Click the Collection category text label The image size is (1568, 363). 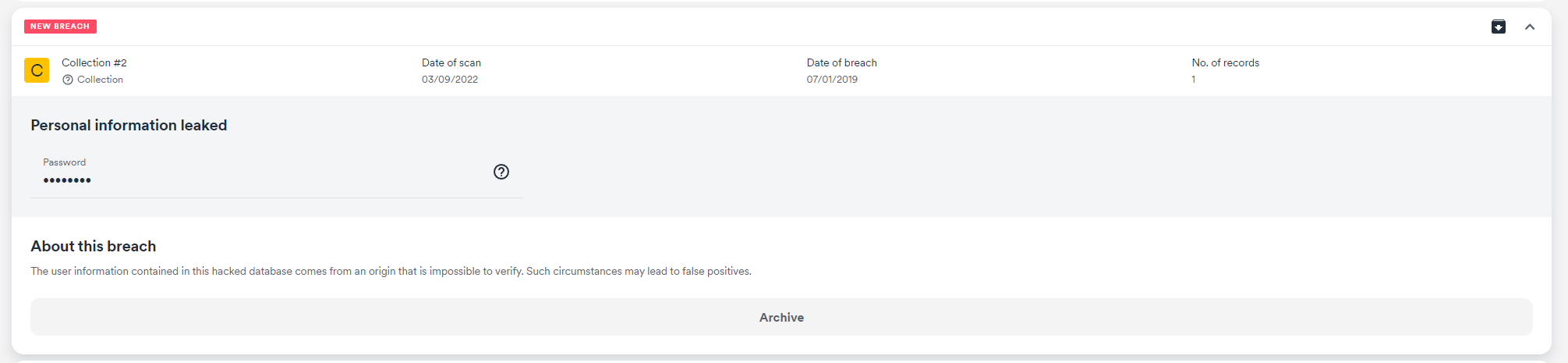point(100,80)
